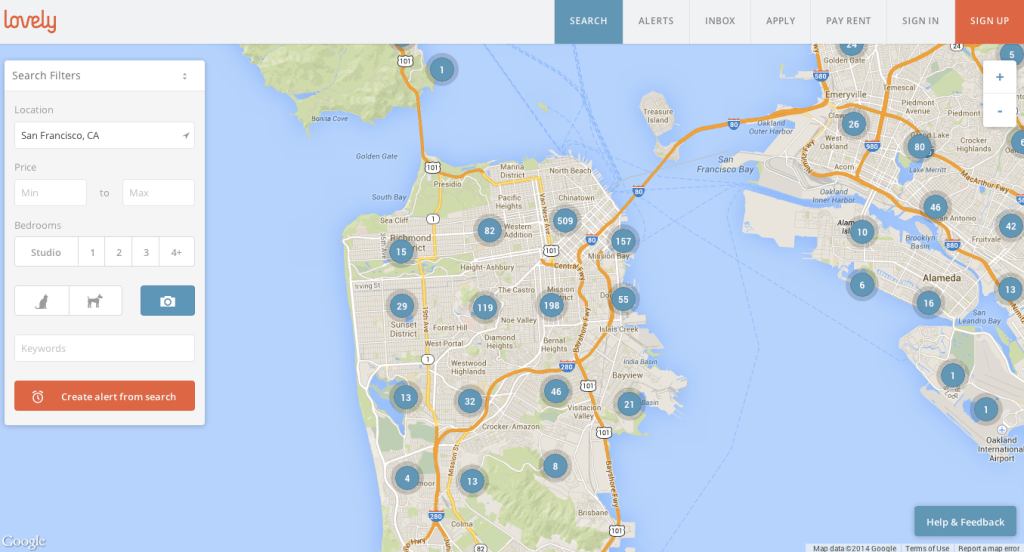Open the 6 listings marker near Alameda
The height and width of the screenshot is (552, 1024).
coord(862,285)
